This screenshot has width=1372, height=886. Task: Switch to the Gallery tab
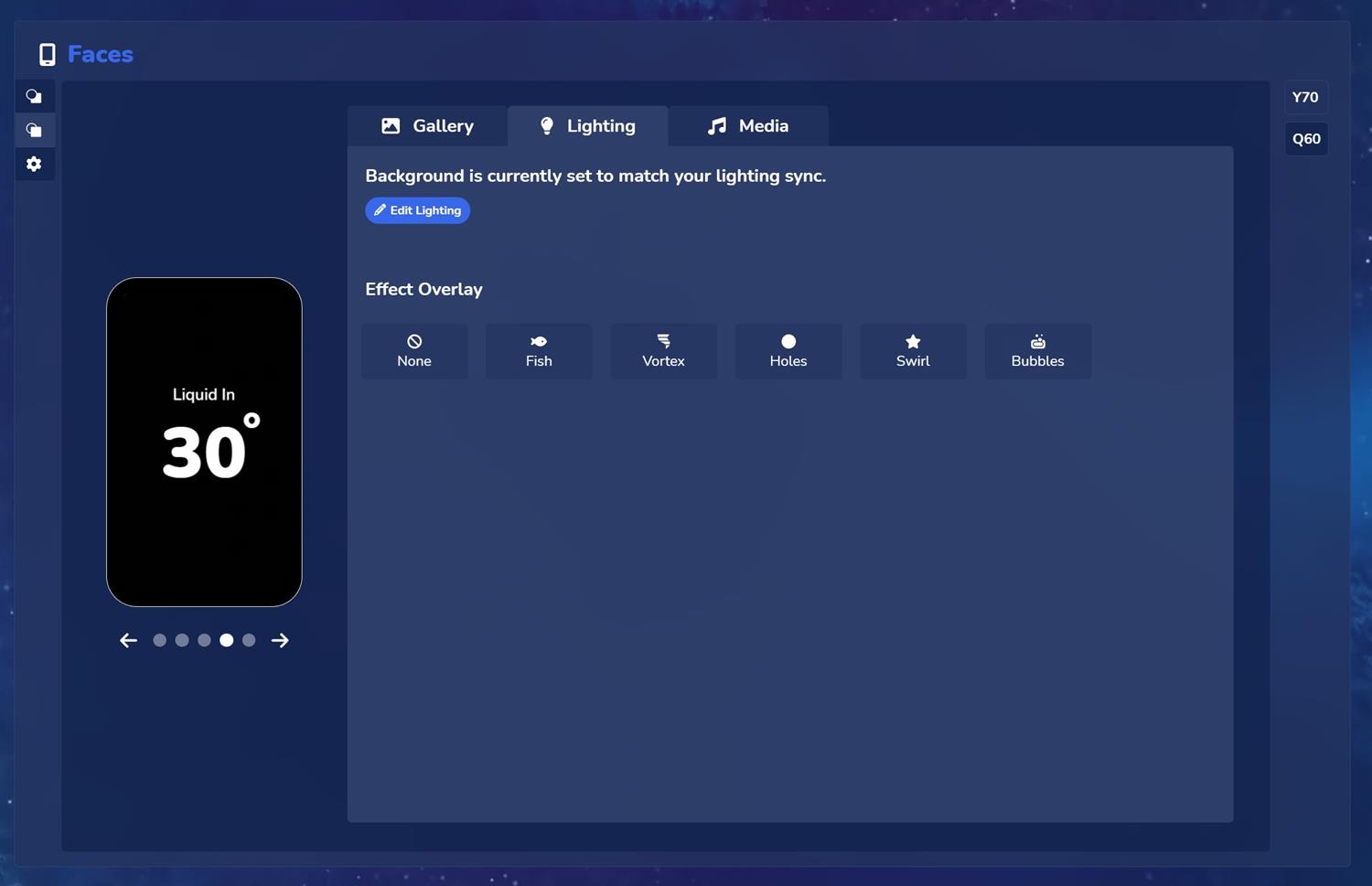coord(427,126)
